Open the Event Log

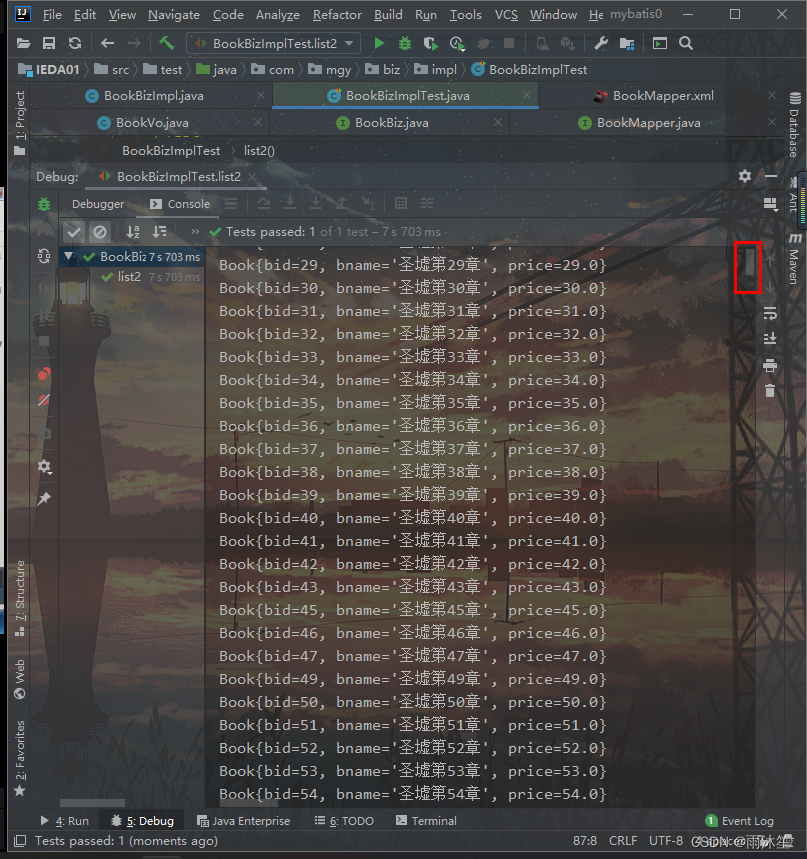[x=740, y=821]
